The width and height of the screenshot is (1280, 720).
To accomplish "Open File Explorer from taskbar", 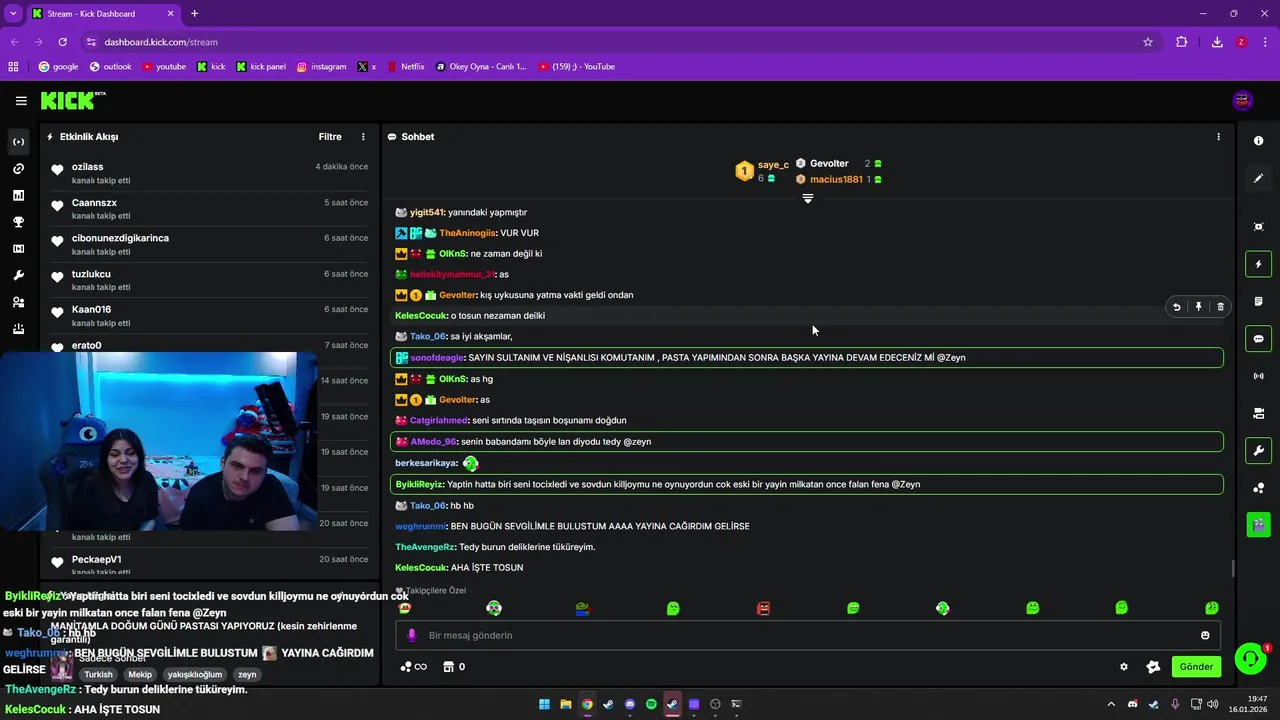I will point(566,704).
